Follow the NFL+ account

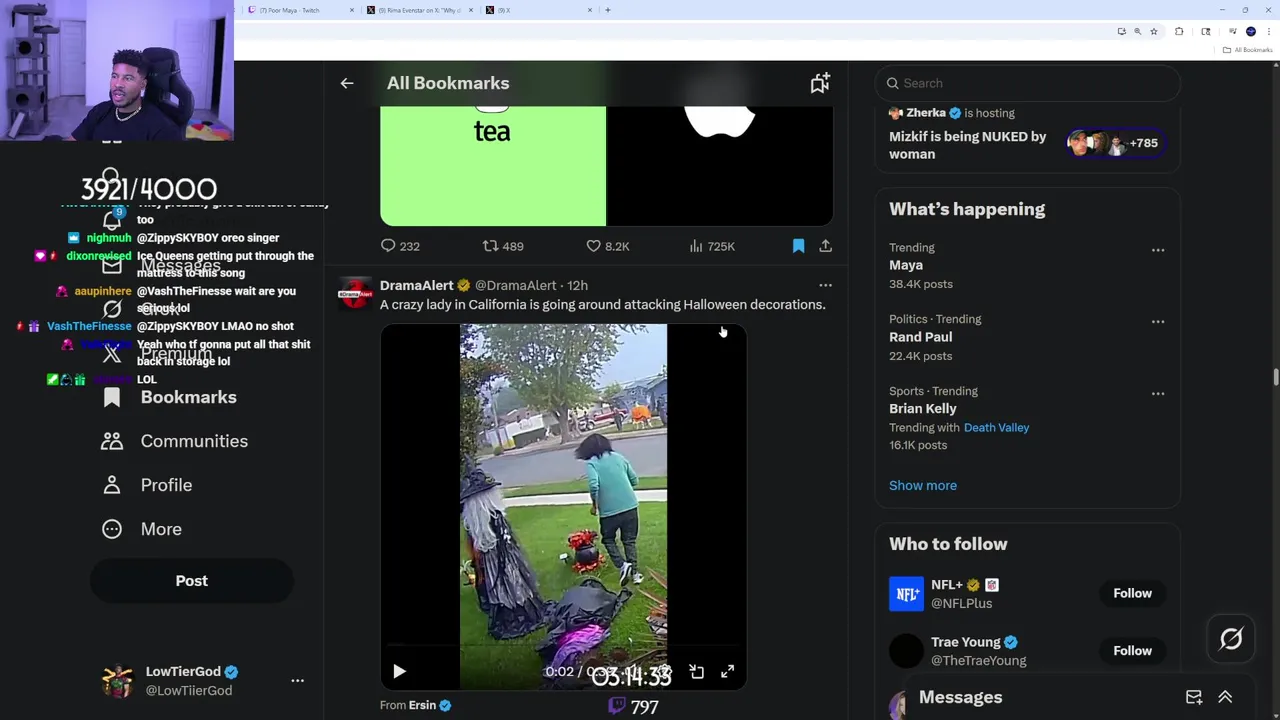(x=1132, y=593)
